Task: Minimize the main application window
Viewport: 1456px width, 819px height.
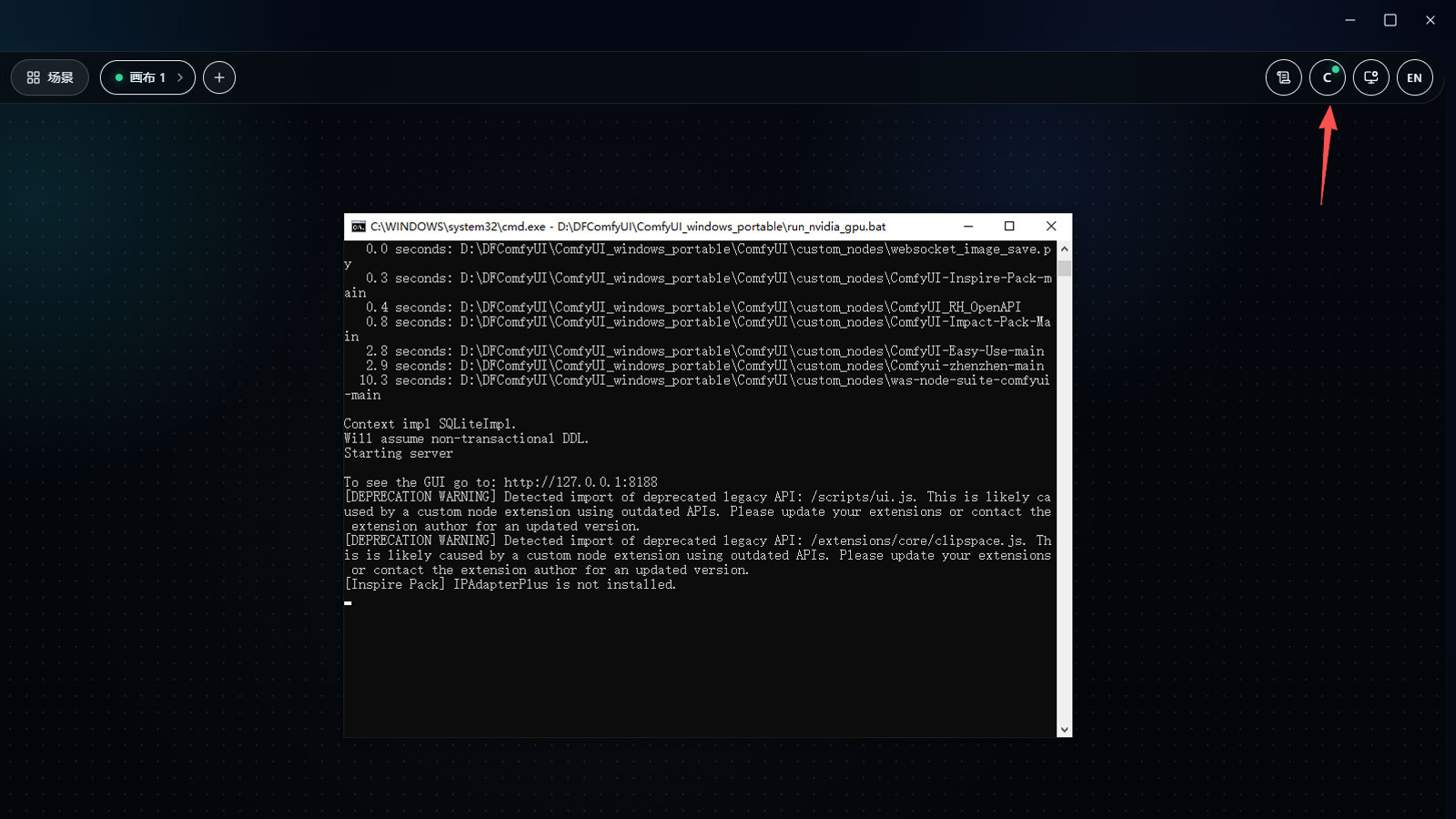Action: (x=1350, y=20)
